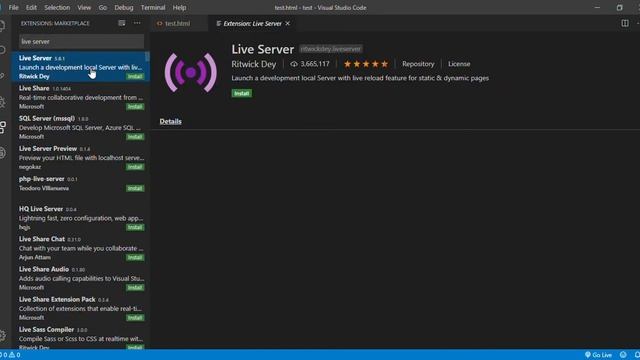
Task: Open the Go menu
Action: pos(102,7)
